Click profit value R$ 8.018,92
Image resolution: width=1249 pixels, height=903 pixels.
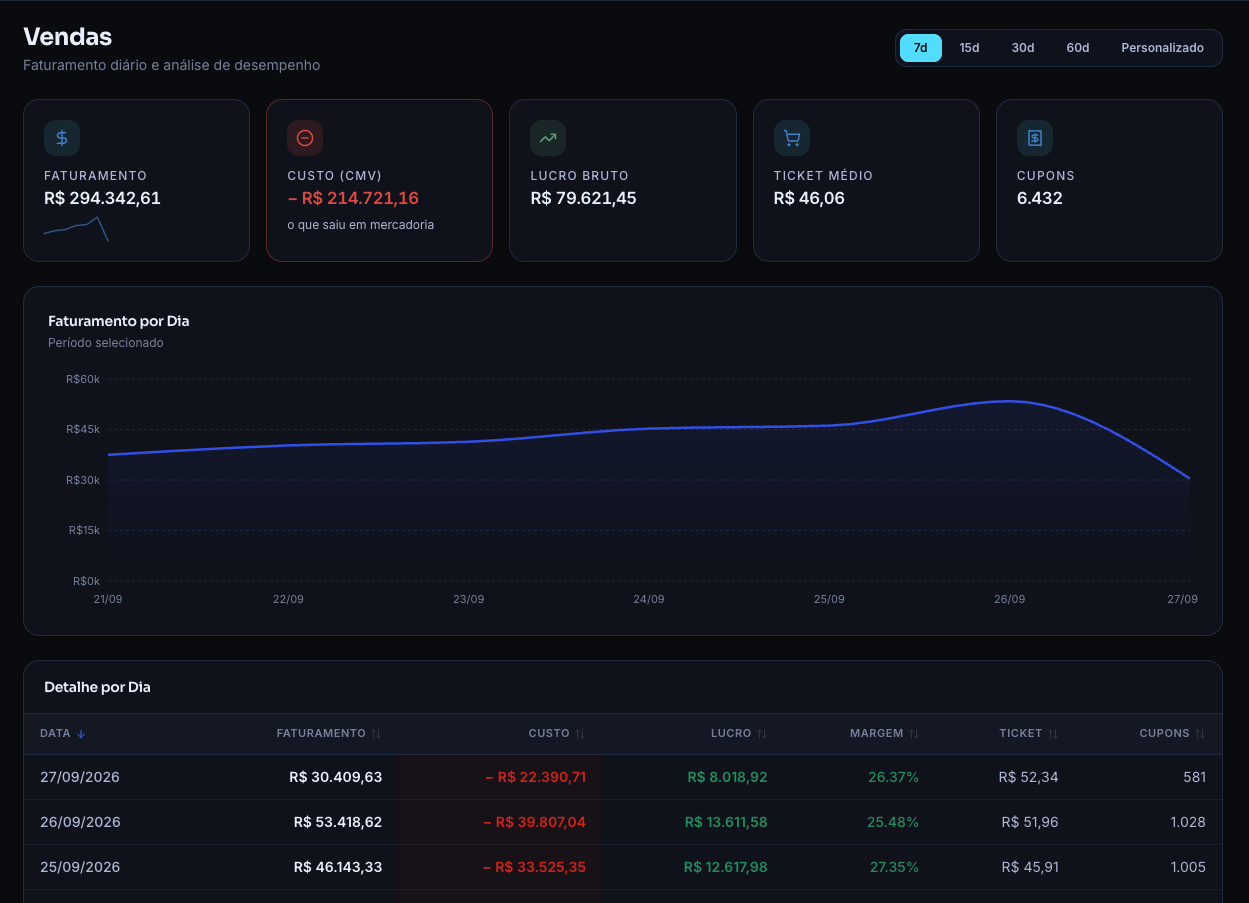pos(728,777)
